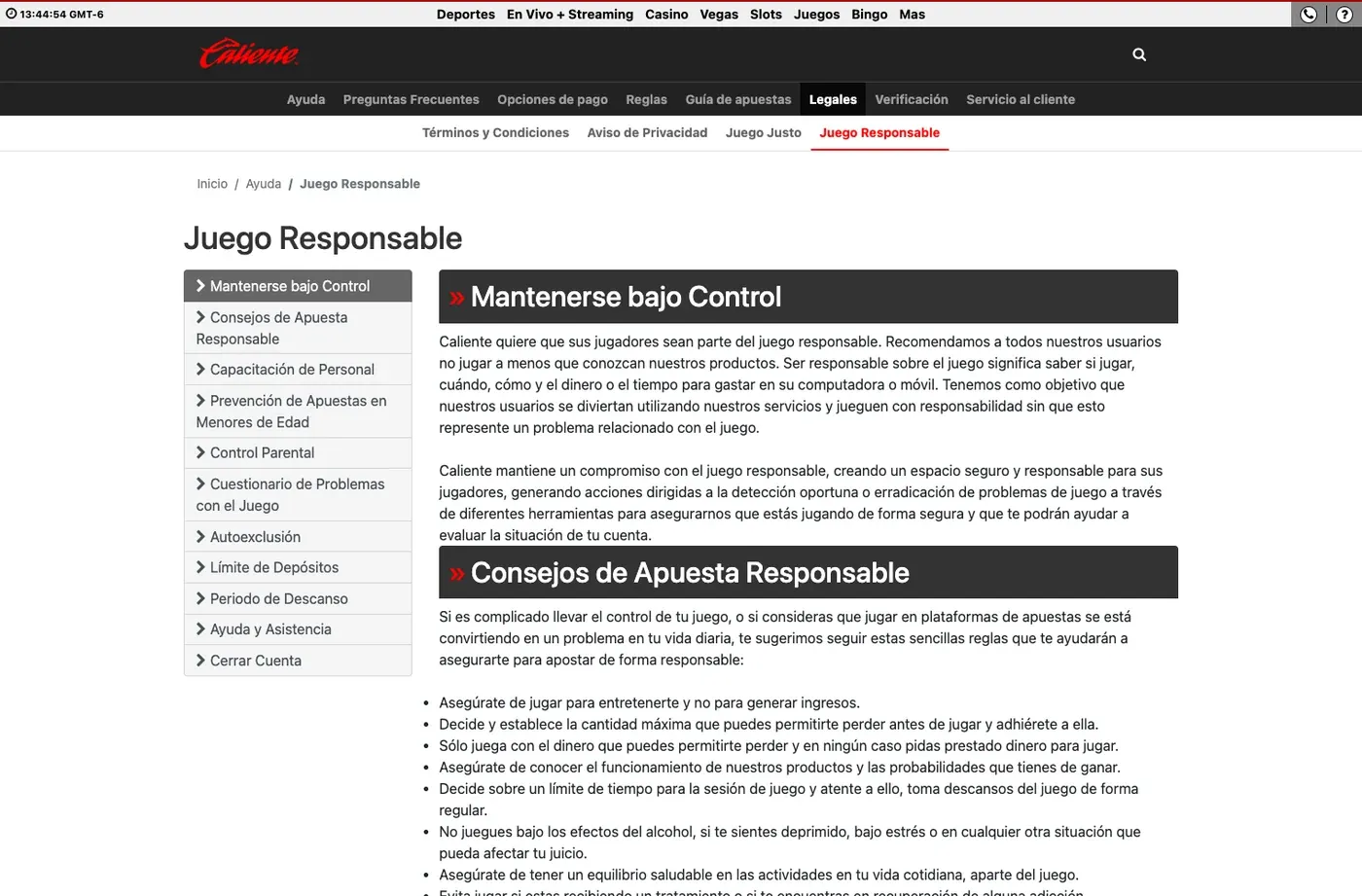Open the site search magnifier icon
The width and height of the screenshot is (1362, 896).
tap(1139, 54)
